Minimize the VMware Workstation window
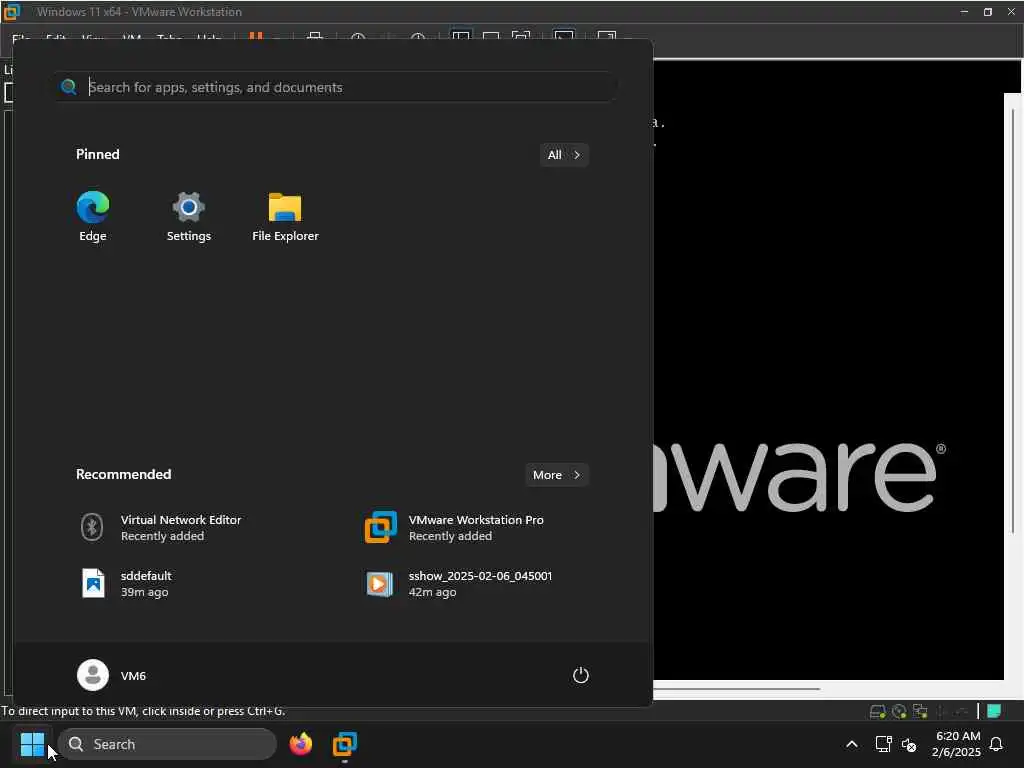 click(964, 12)
